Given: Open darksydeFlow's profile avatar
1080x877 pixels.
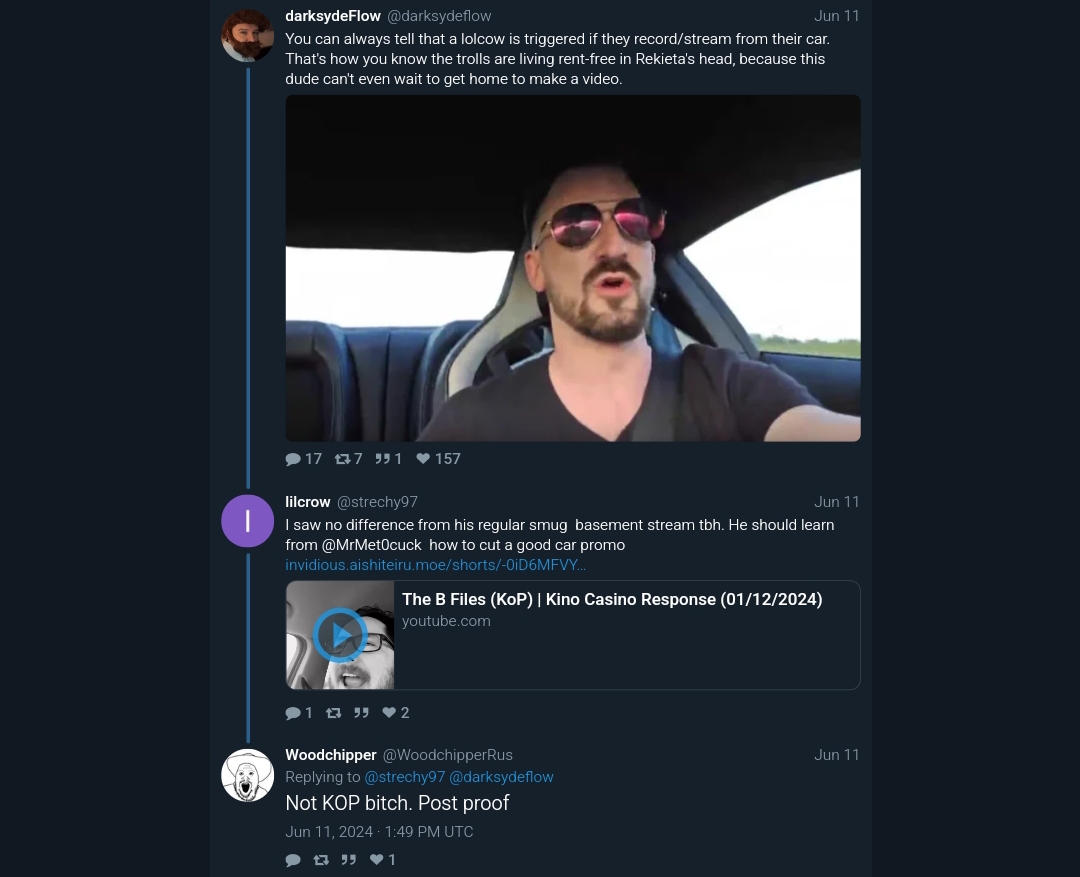Looking at the screenshot, I should 247,35.
